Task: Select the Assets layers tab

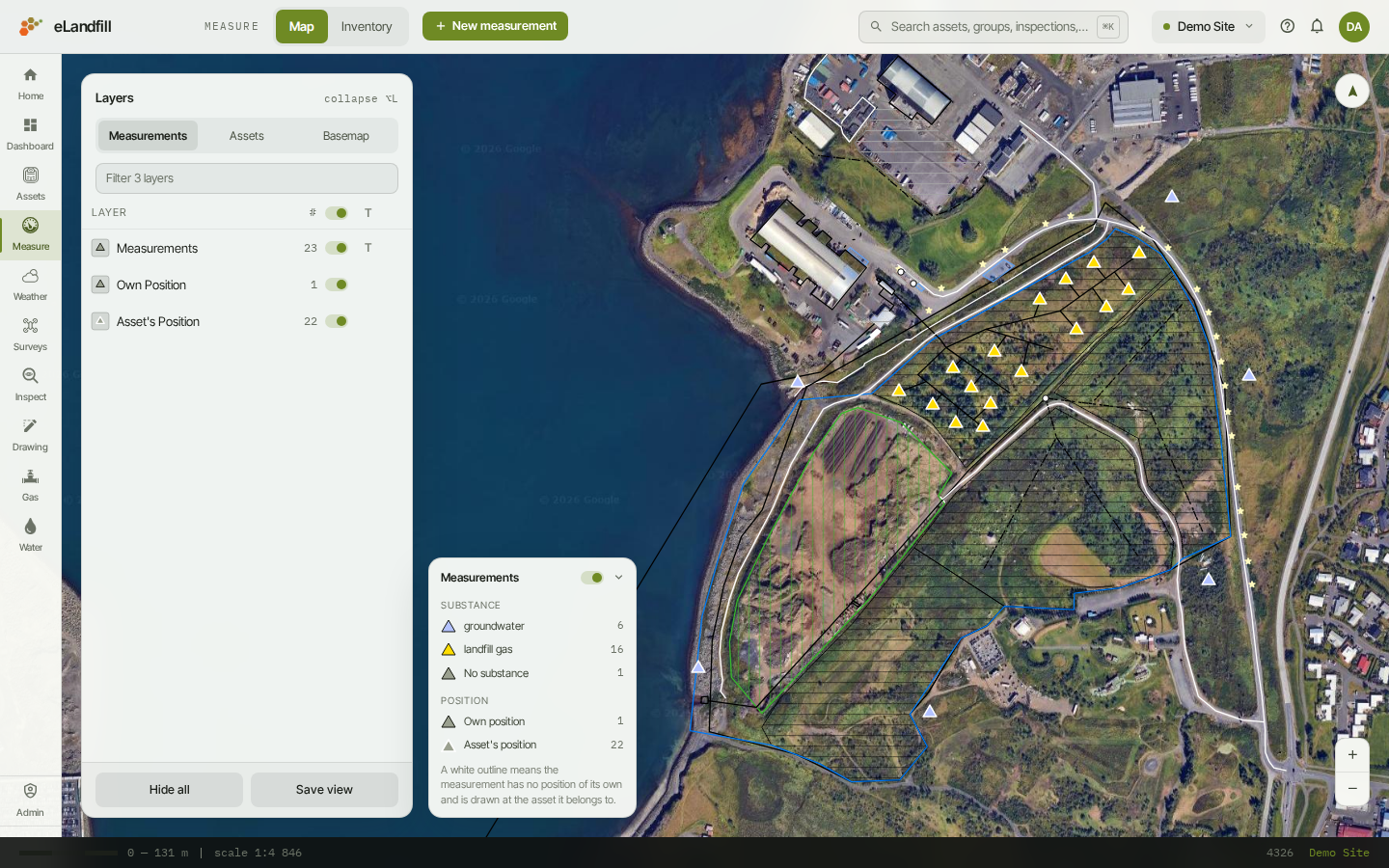Action: (x=246, y=136)
